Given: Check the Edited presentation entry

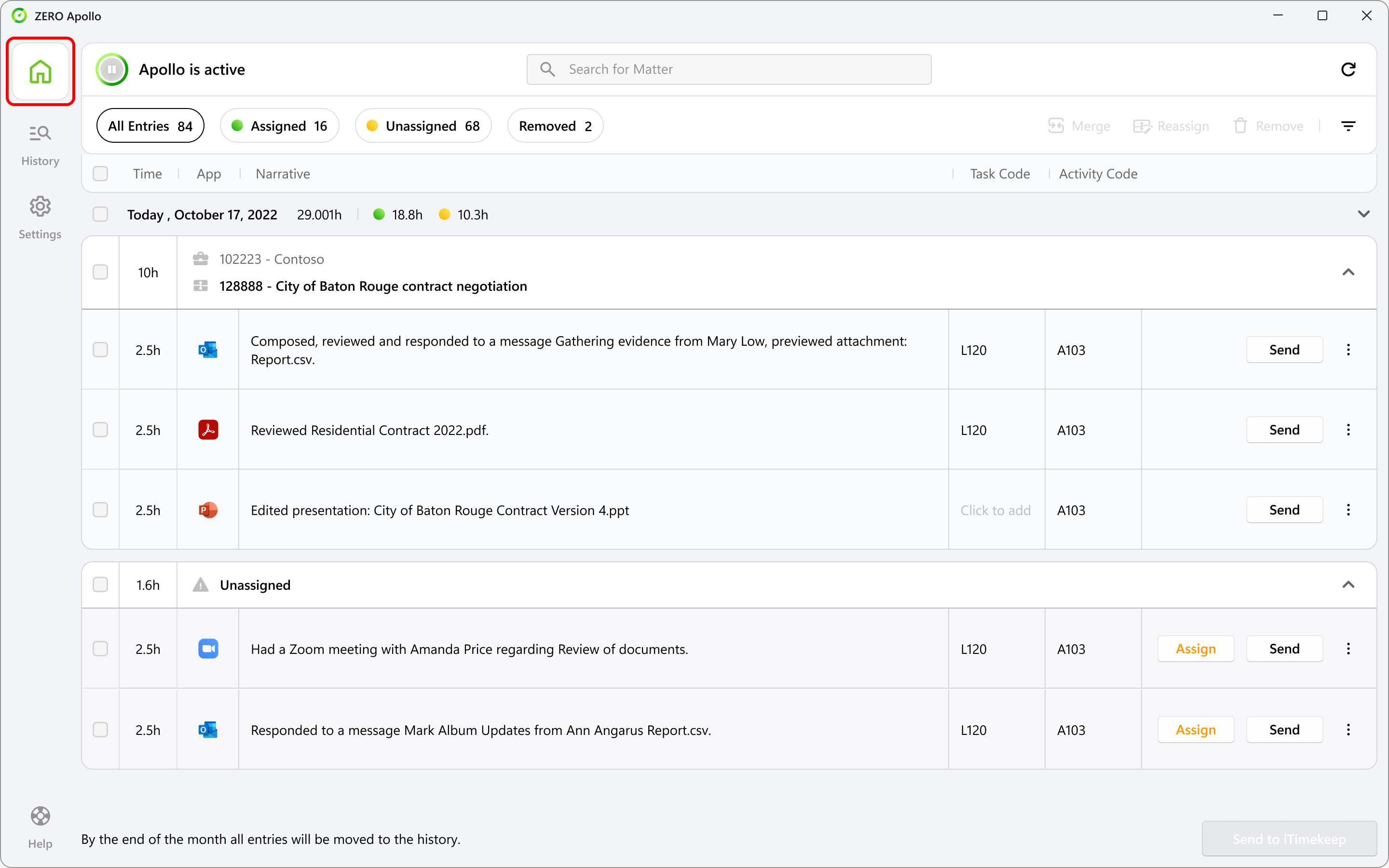Looking at the screenshot, I should coord(100,510).
